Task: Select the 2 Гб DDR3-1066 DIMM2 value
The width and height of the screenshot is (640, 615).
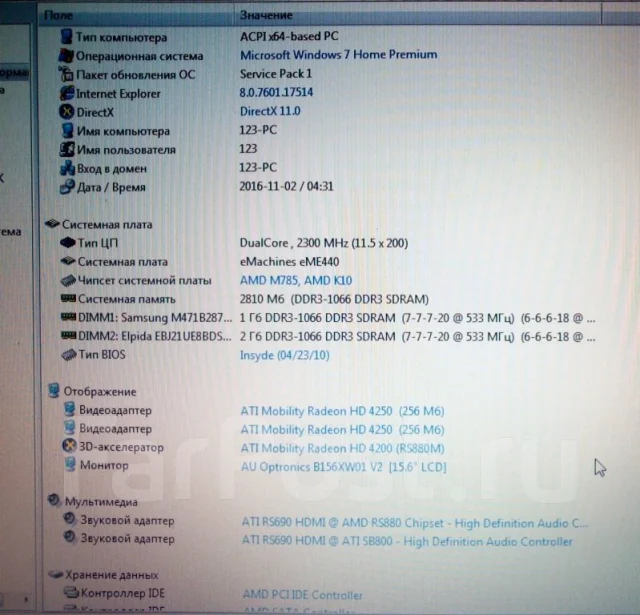Action: tap(417, 337)
